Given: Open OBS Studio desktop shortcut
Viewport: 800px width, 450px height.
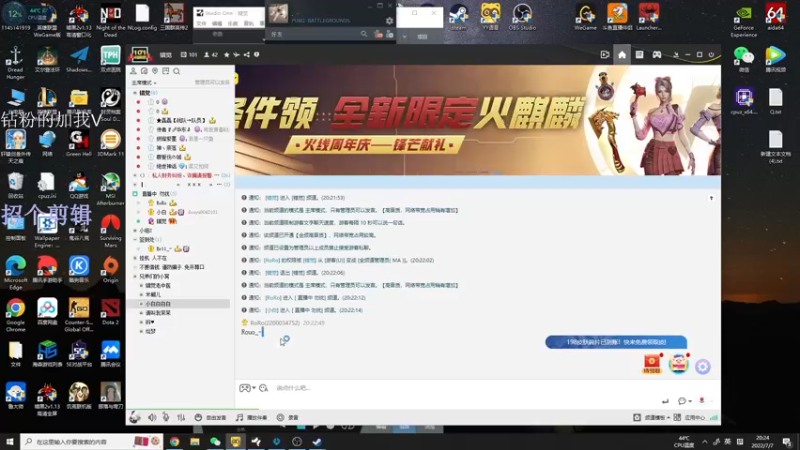Looking at the screenshot, I should (522, 17).
